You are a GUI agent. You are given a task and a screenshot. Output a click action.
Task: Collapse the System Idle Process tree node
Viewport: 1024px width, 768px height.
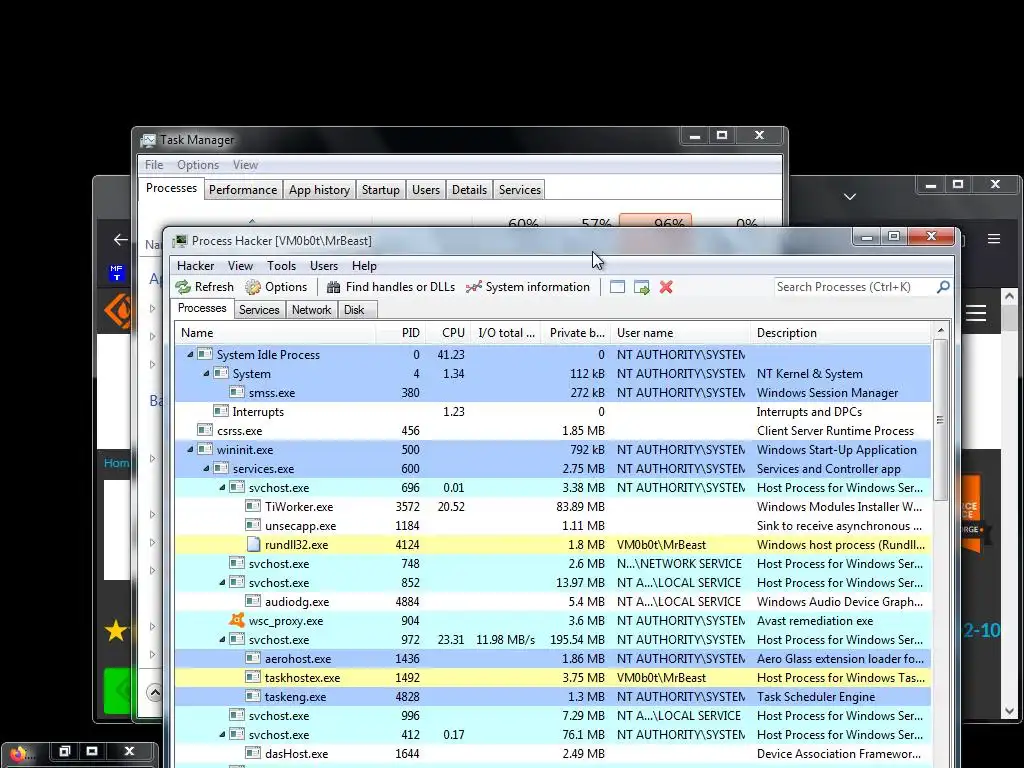190,355
